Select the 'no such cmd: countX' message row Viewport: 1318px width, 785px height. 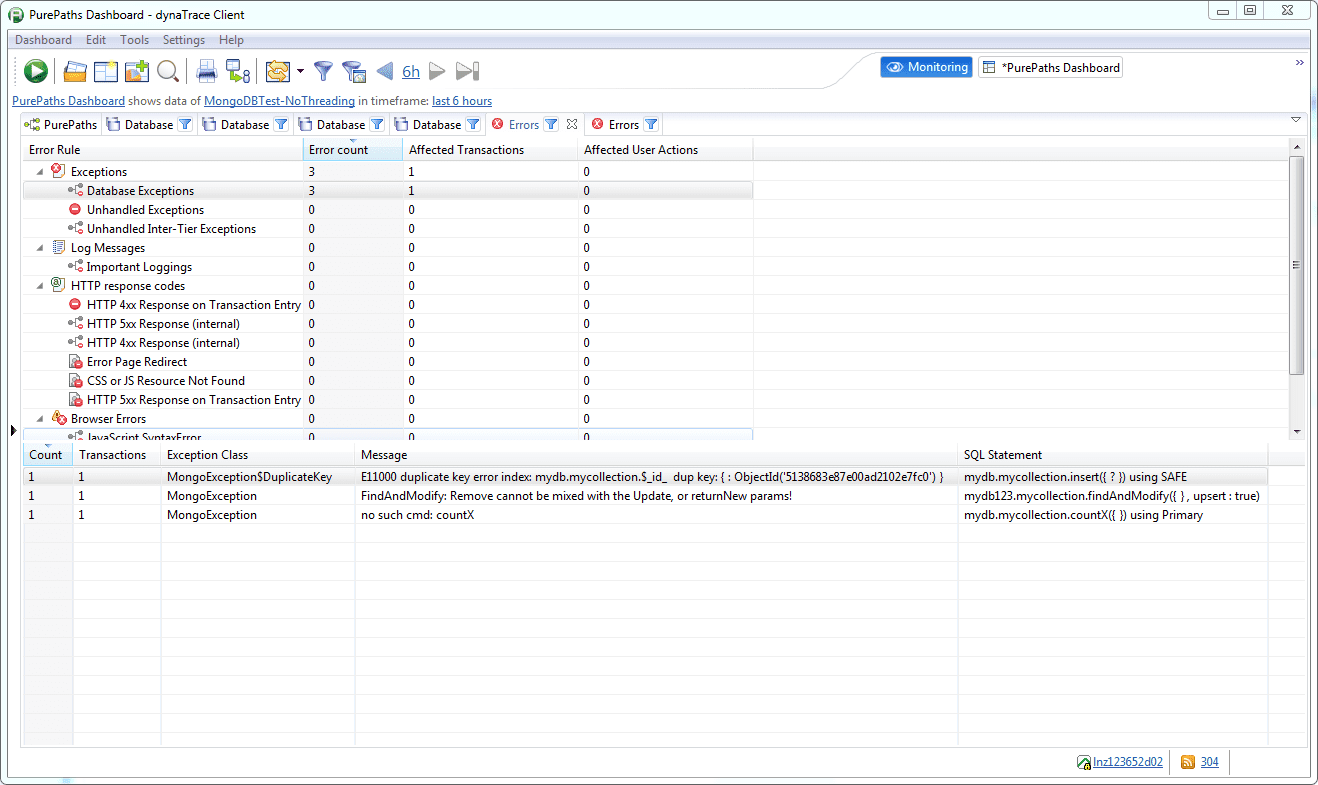[646, 515]
